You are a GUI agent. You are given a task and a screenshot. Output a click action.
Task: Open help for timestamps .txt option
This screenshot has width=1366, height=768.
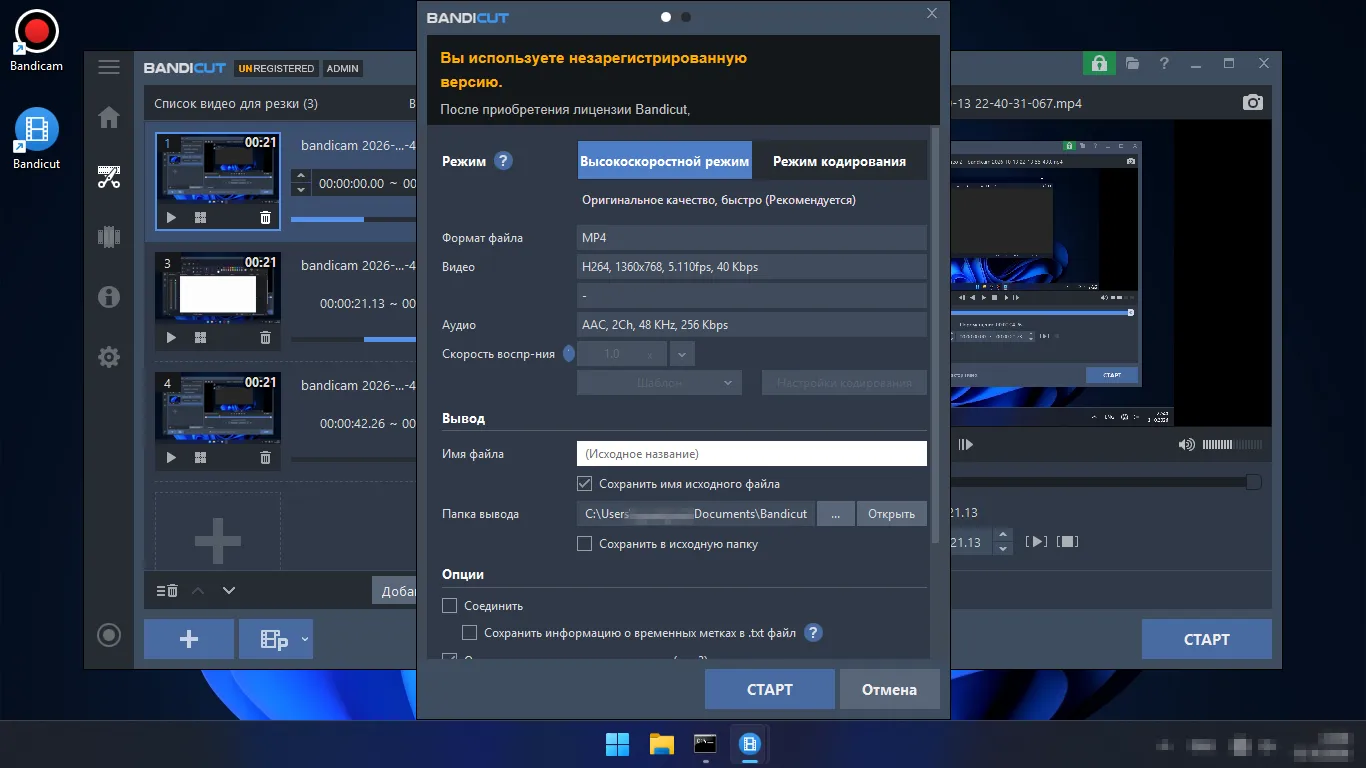(813, 633)
